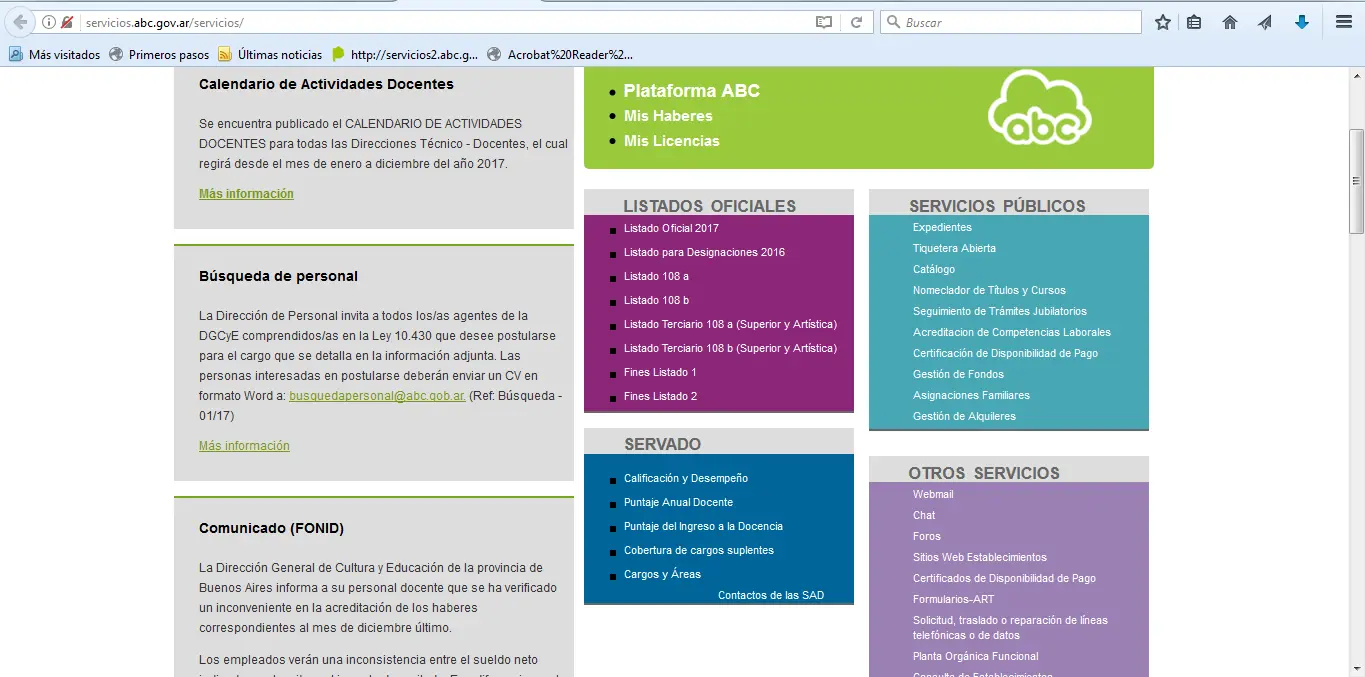Reload the page with the refresh icon
1365x677 pixels.
(x=857, y=21)
